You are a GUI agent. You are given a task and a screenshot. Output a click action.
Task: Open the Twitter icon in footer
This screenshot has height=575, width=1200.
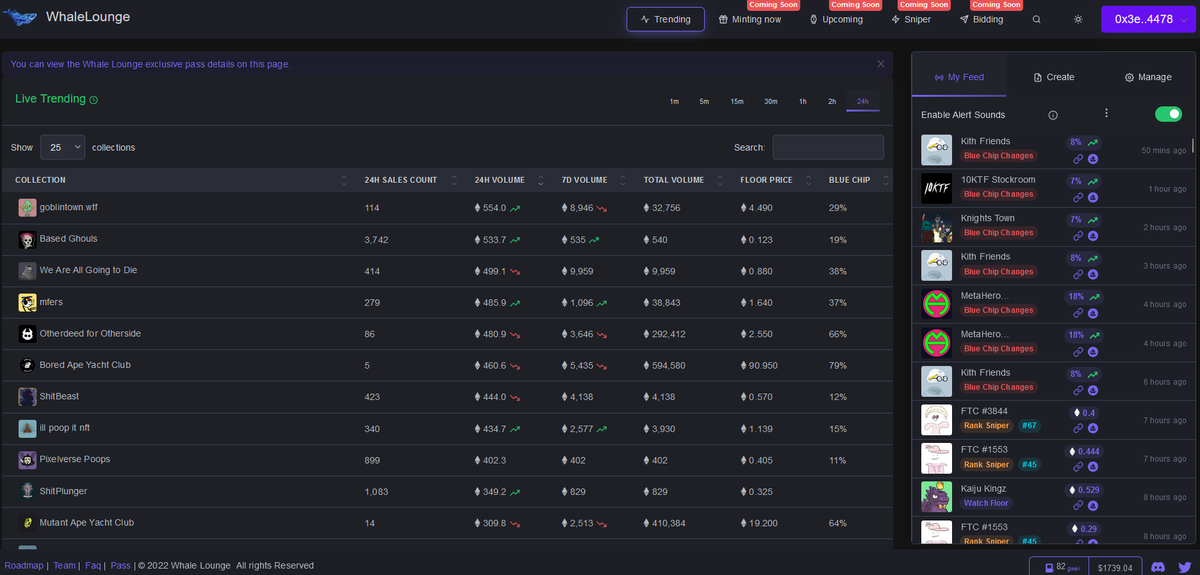[1184, 567]
